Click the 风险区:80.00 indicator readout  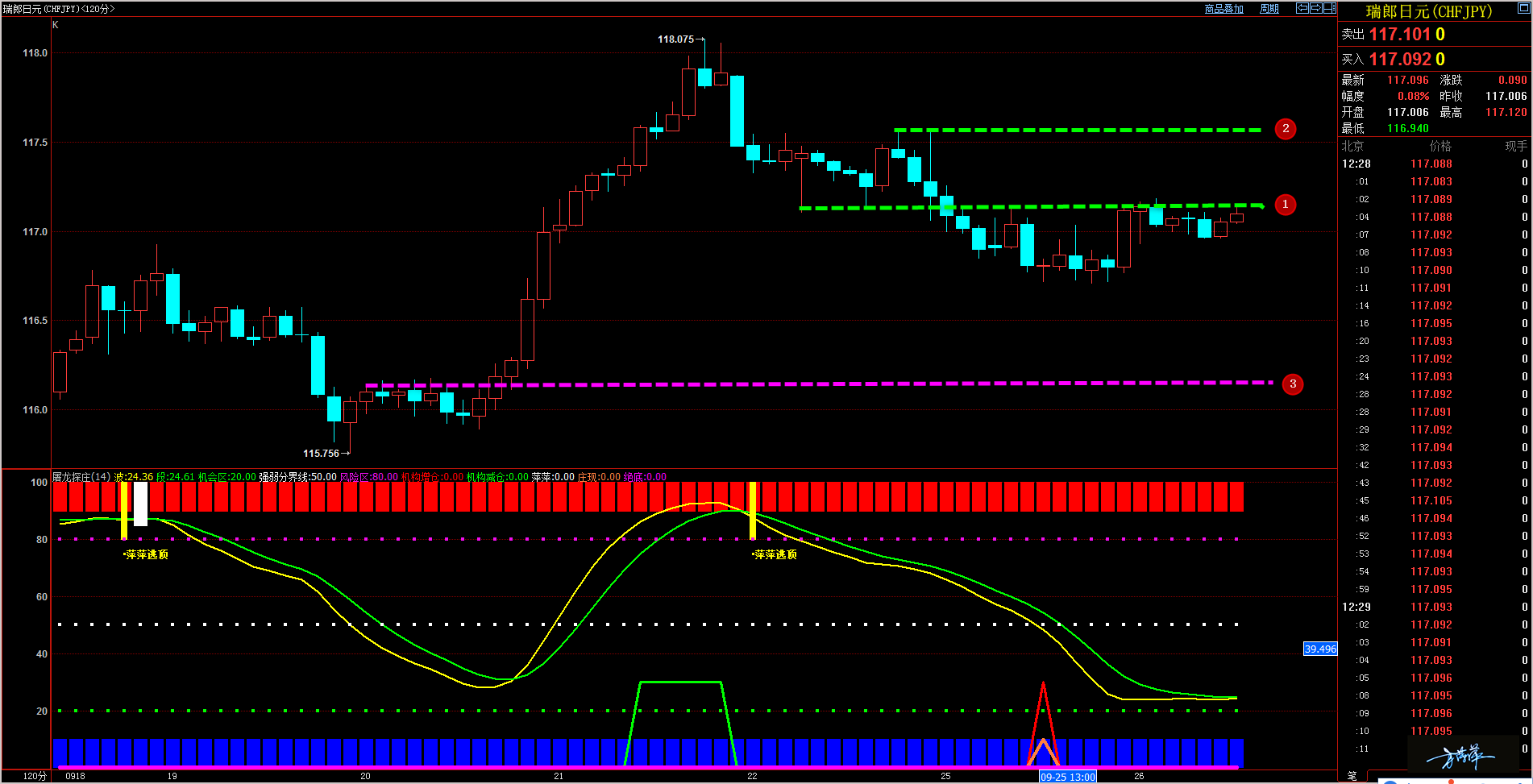click(x=369, y=477)
